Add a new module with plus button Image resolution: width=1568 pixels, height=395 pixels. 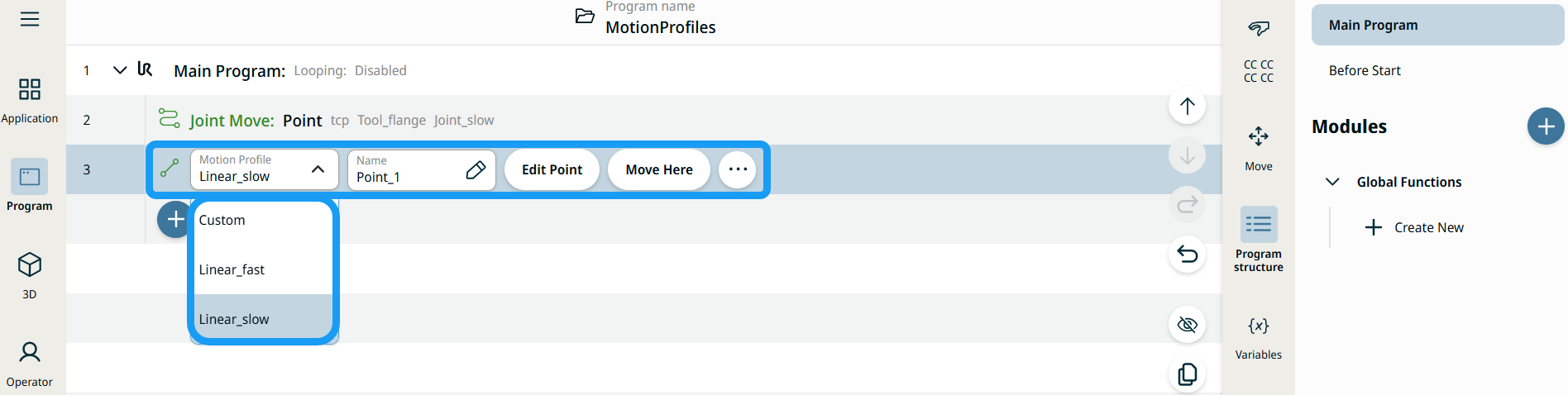[x=1545, y=126]
